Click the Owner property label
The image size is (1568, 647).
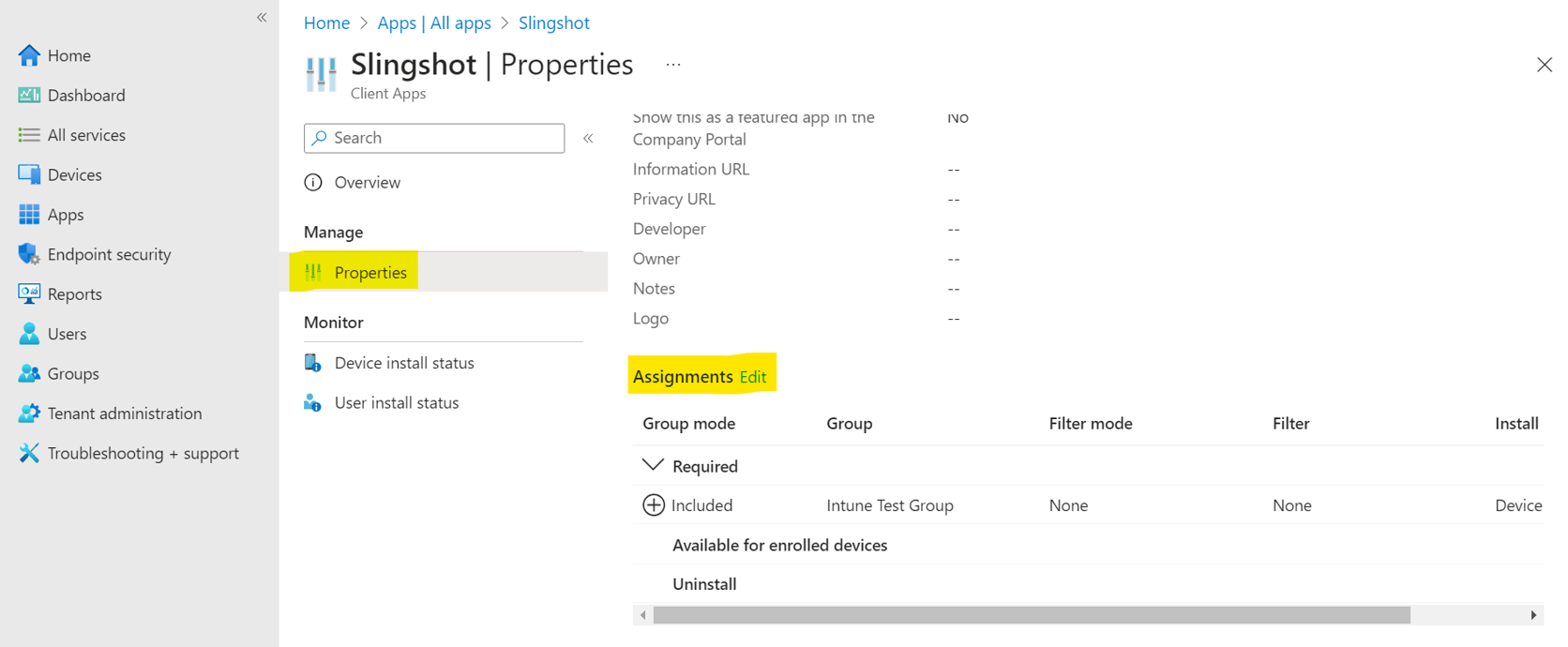[656, 259]
